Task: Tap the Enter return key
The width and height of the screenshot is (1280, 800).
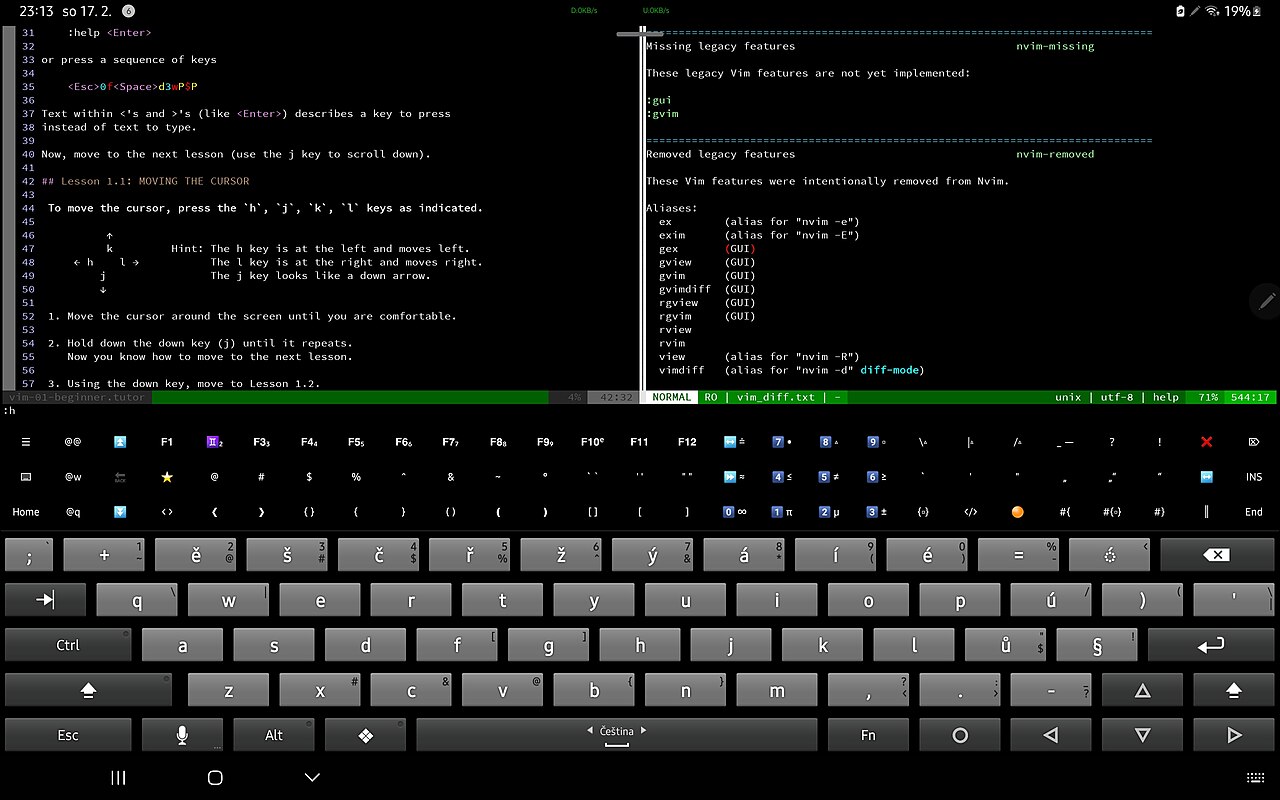Action: [x=1211, y=645]
